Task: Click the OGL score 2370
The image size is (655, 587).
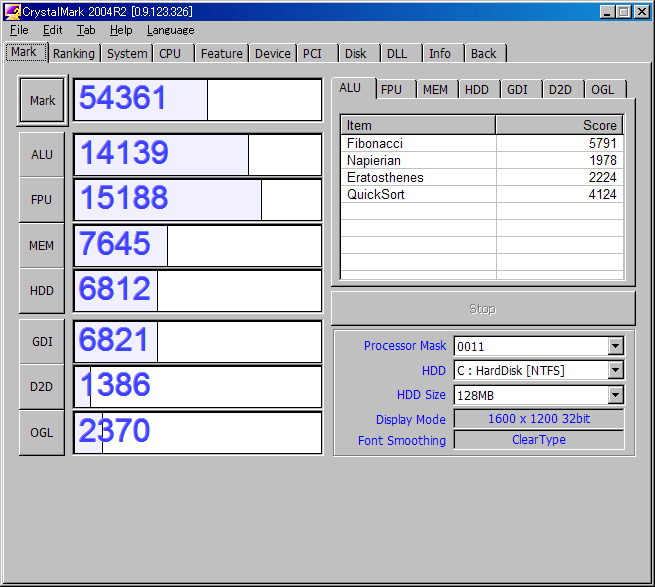Action: [x=114, y=431]
